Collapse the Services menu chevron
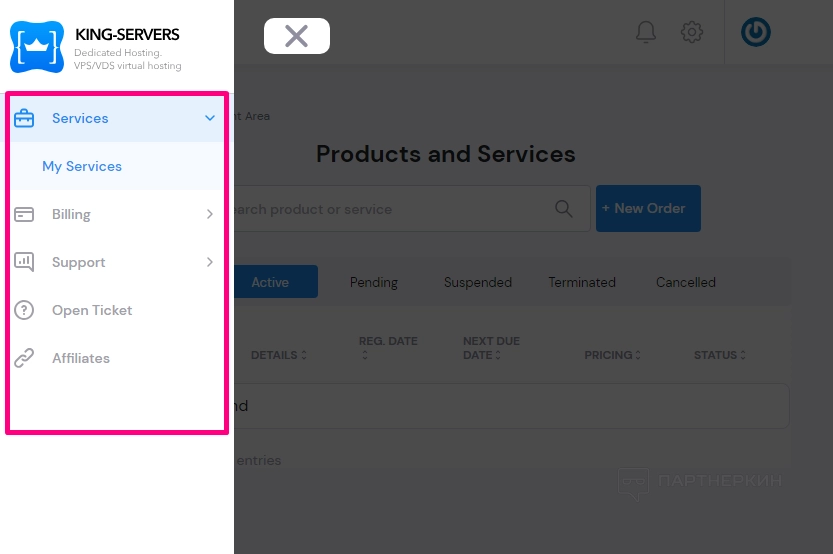This screenshot has height=554, width=833. coord(210,118)
